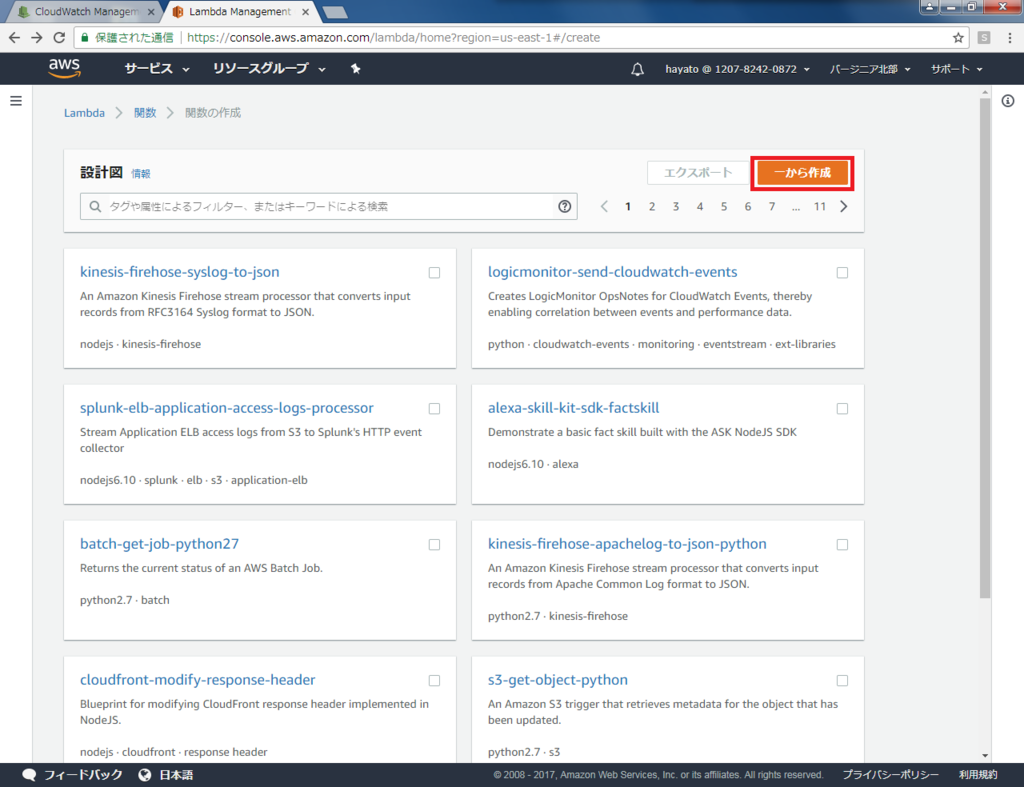Click the browser back arrow
The width and height of the screenshot is (1024, 787).
click(14, 38)
